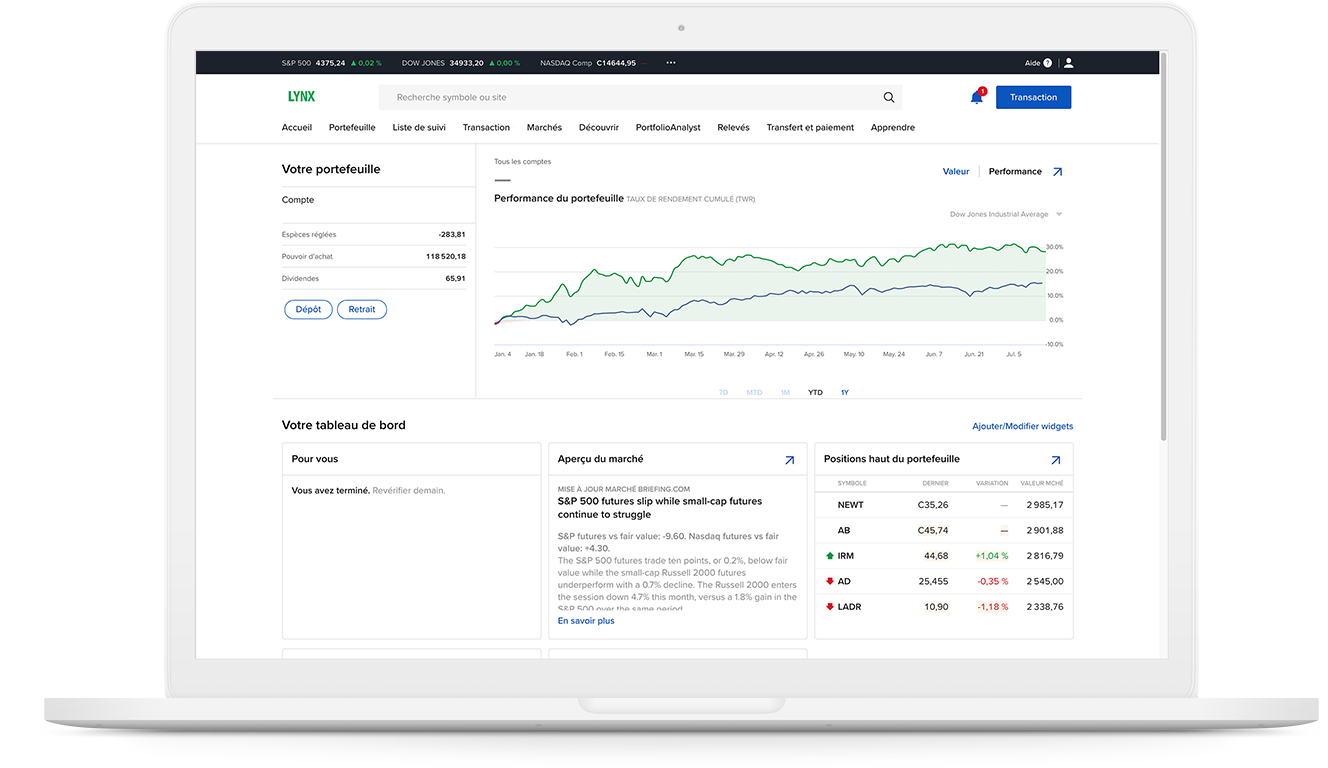The image size is (1328, 768).
Task: Click the Aide link in top bar
Action: [x=1033, y=63]
